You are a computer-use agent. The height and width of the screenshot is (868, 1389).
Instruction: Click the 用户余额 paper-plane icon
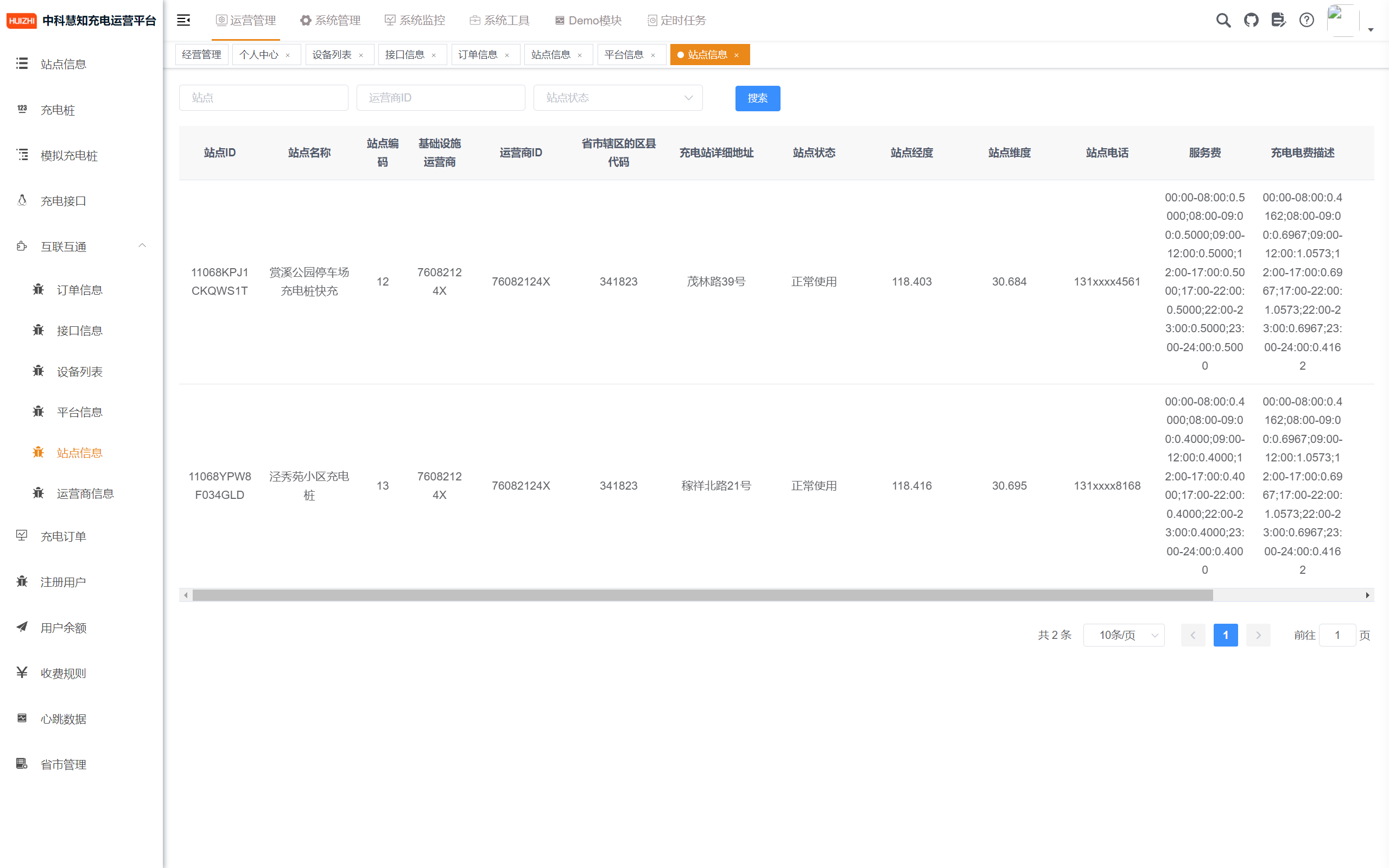point(22,627)
